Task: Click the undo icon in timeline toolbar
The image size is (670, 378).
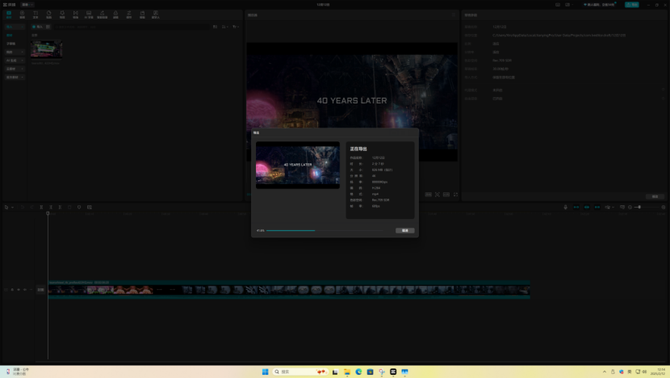Action: 23,207
